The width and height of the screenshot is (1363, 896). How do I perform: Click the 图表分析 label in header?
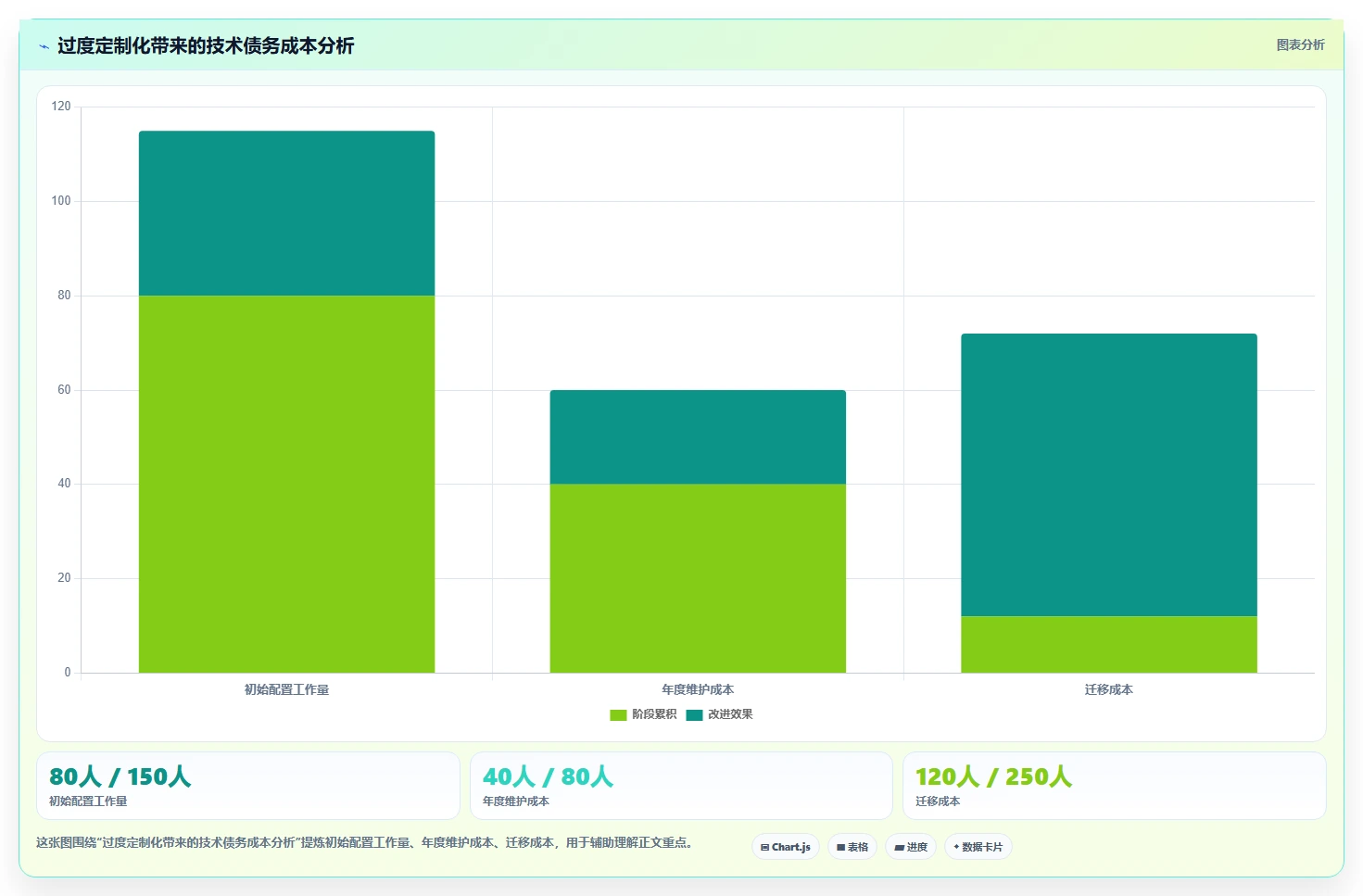pyautogui.click(x=1300, y=44)
